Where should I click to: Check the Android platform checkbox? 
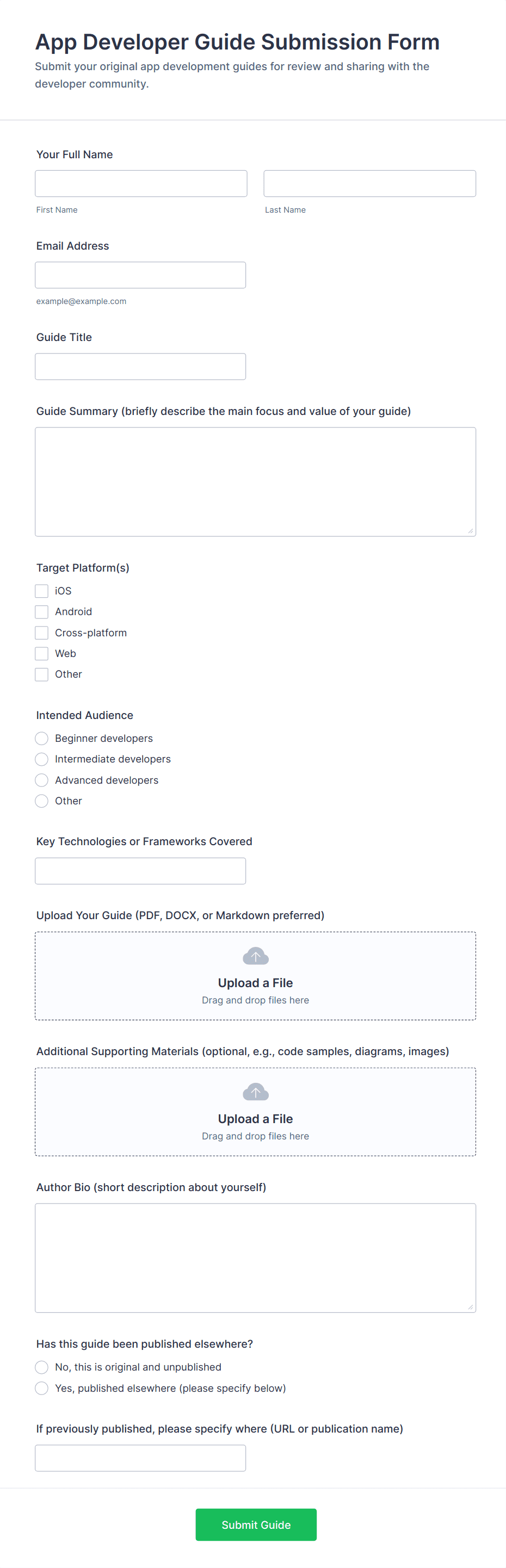click(x=41, y=611)
